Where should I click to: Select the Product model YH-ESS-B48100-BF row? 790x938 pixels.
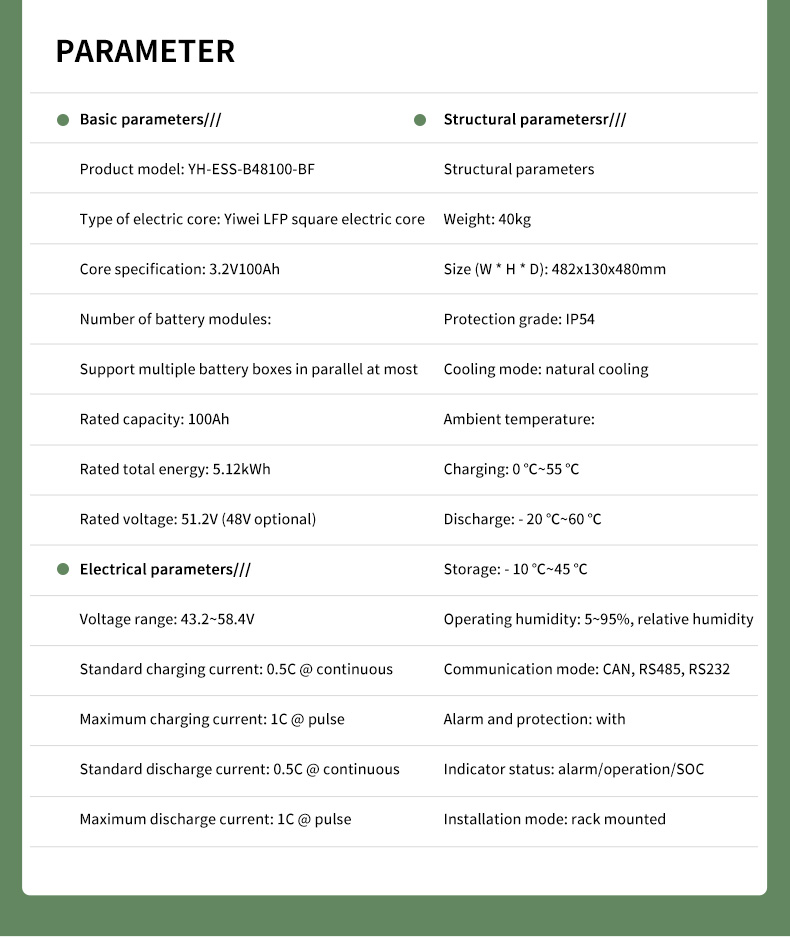click(197, 170)
